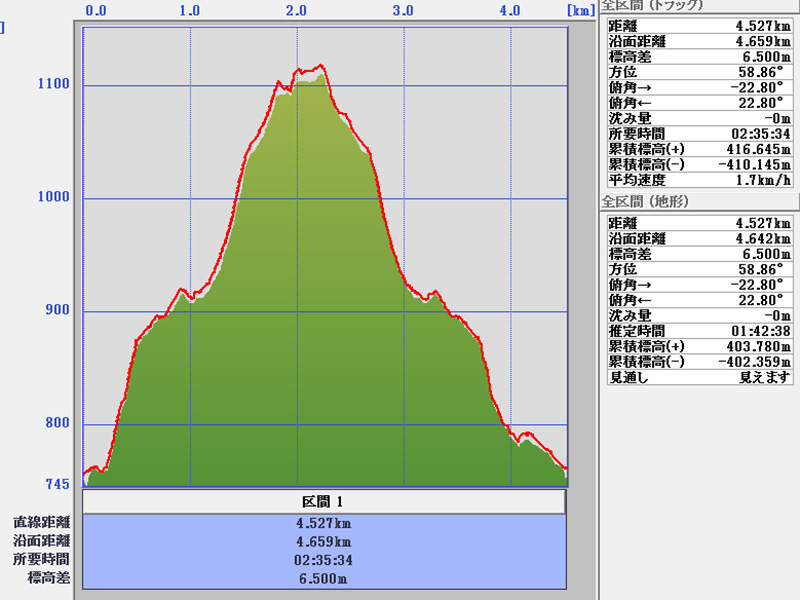Click the summit peak of the elevation profile
Viewport: 800px width, 600px height.
320,66
